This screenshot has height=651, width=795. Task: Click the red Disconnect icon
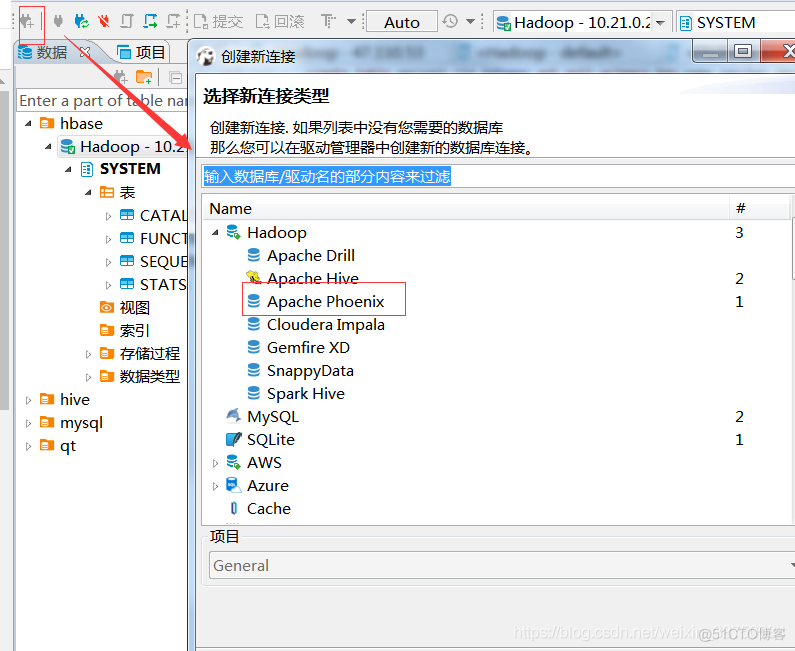(x=104, y=21)
